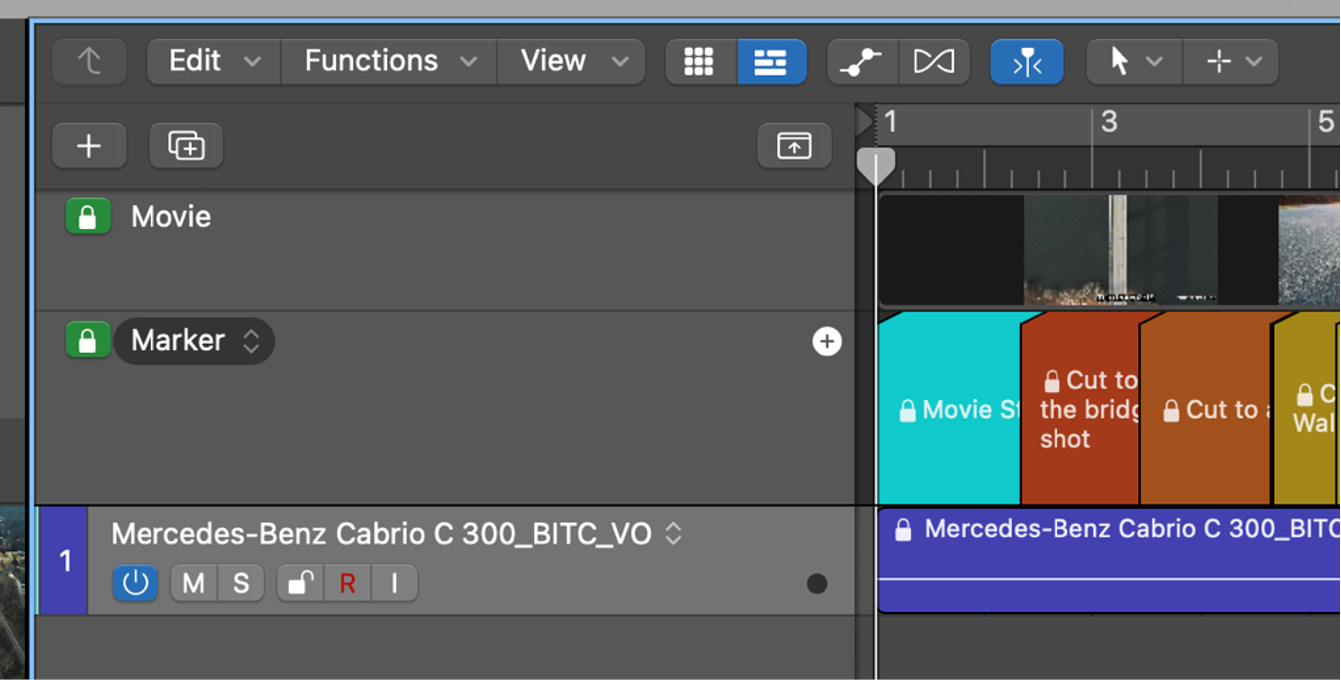This screenshot has width=1341, height=680.
Task: Open the pointer tool menu
Action: [x=1135, y=61]
